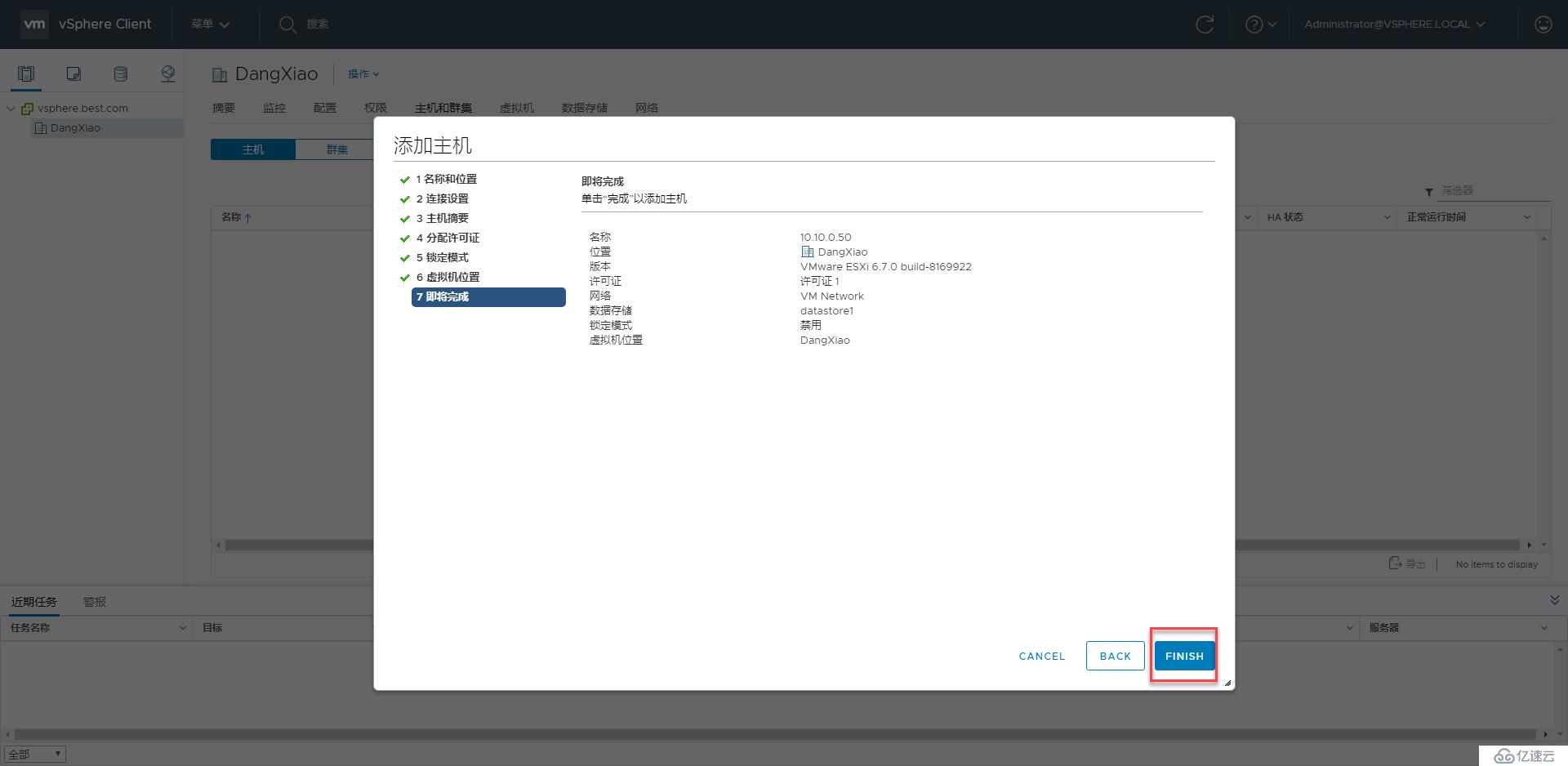Open the 摘要 tab
This screenshot has width=1568, height=766.
pyautogui.click(x=223, y=108)
